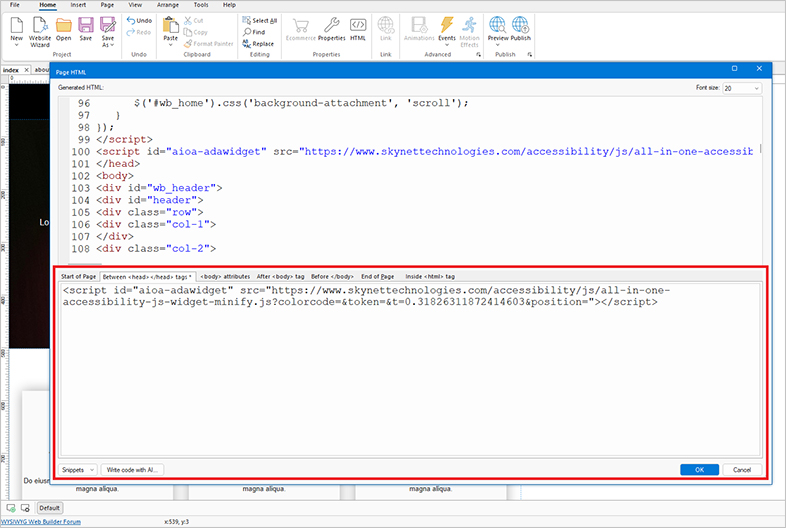Expand the Advanced group dialog launcher
The height and width of the screenshot is (528, 786).
478,54
